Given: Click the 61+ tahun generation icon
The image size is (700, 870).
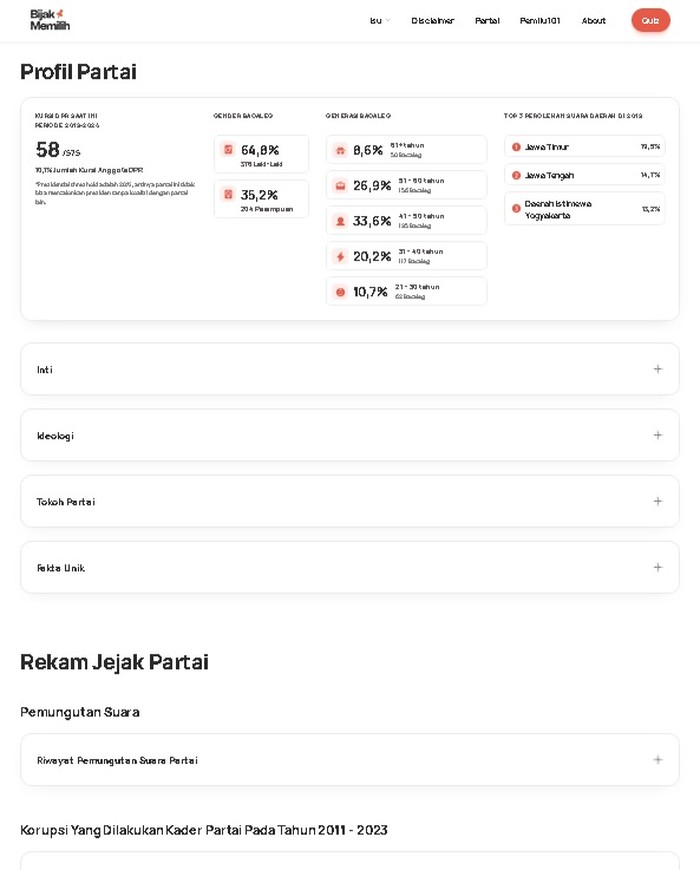Looking at the screenshot, I should pyautogui.click(x=340, y=151).
